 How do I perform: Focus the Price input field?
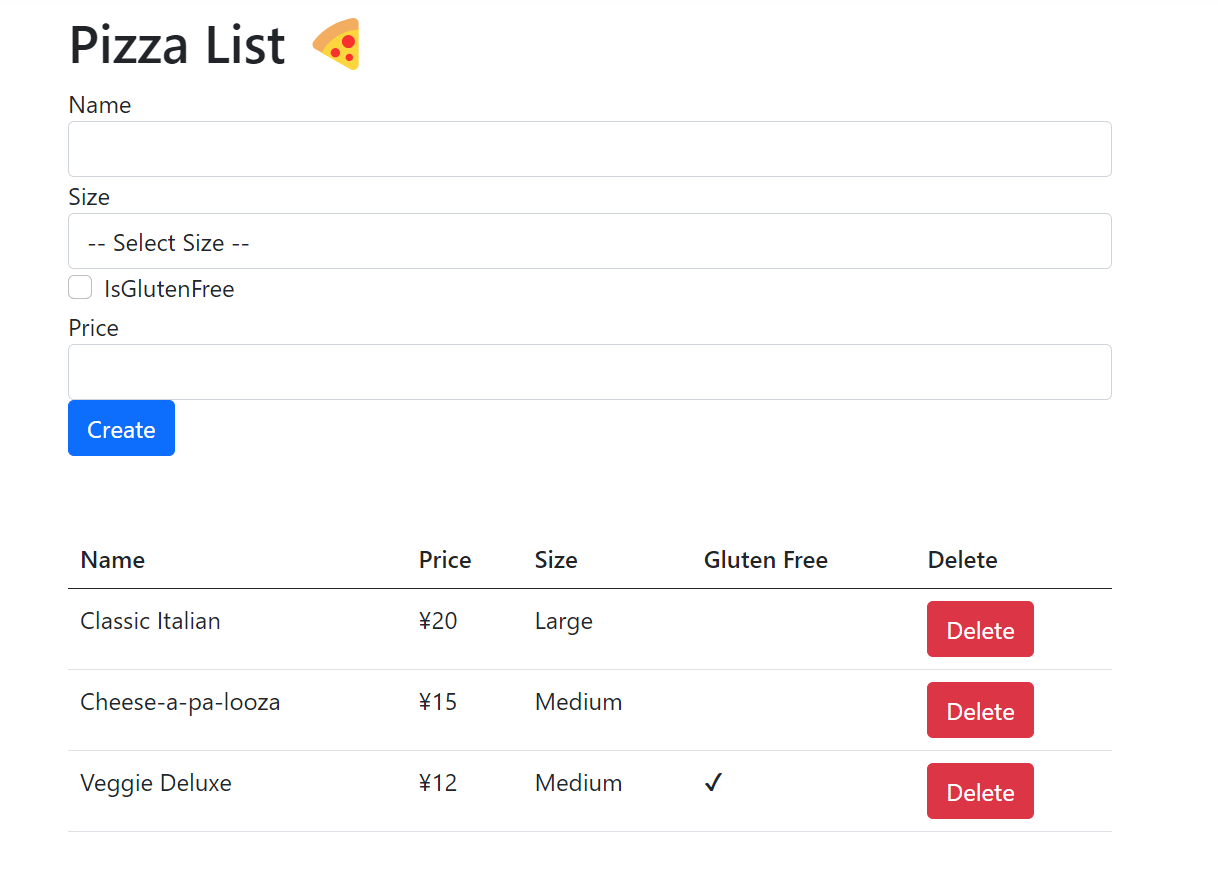tap(590, 372)
